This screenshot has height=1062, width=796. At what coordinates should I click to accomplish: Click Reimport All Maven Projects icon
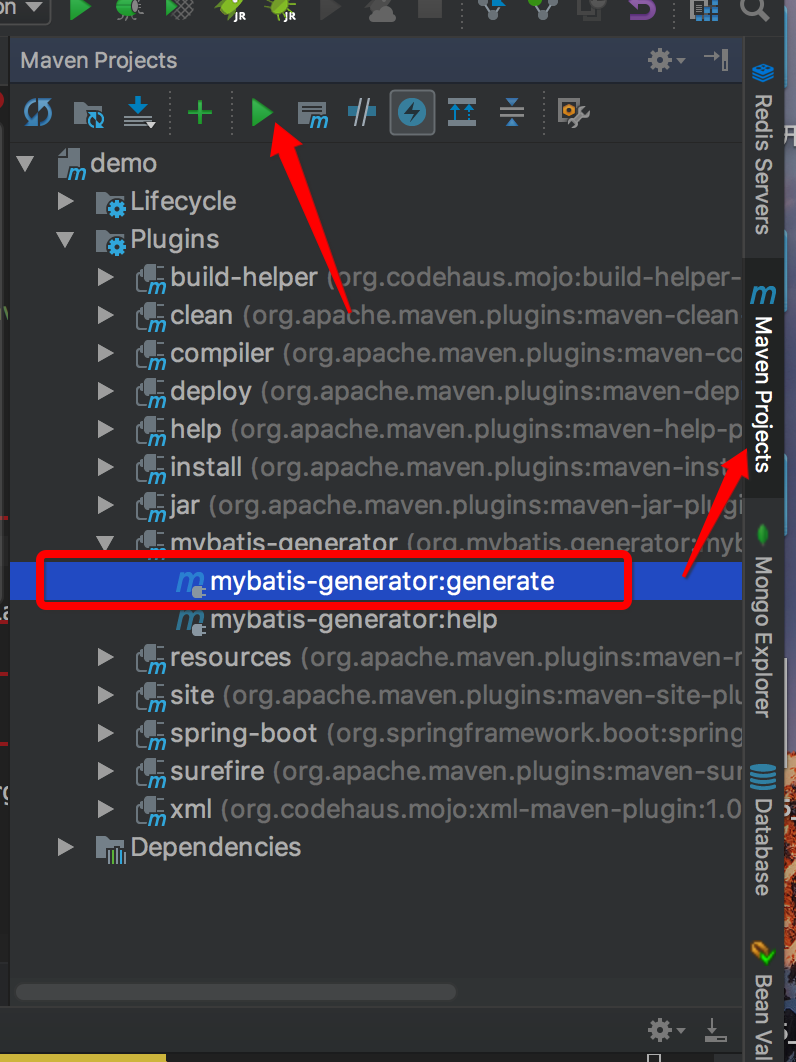[39, 113]
